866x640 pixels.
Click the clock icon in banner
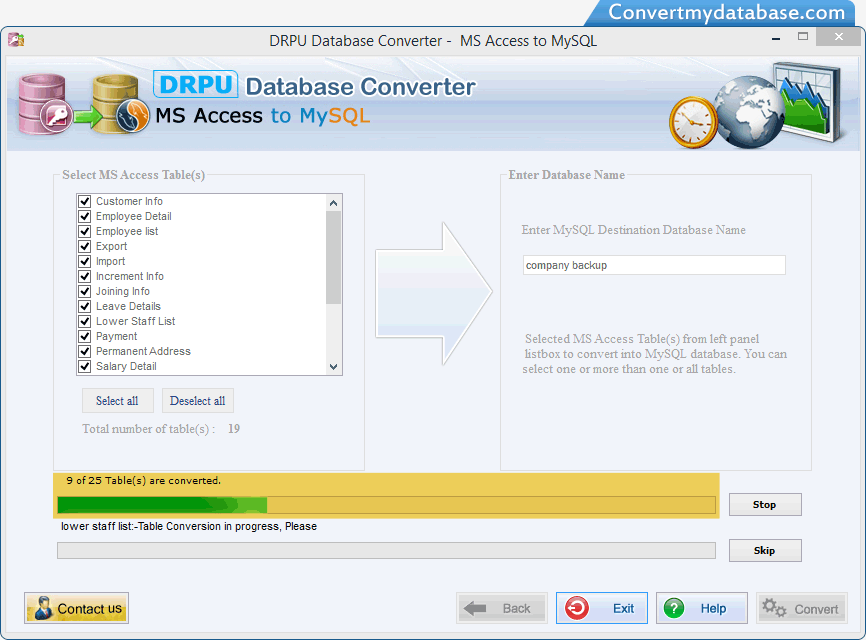(694, 122)
